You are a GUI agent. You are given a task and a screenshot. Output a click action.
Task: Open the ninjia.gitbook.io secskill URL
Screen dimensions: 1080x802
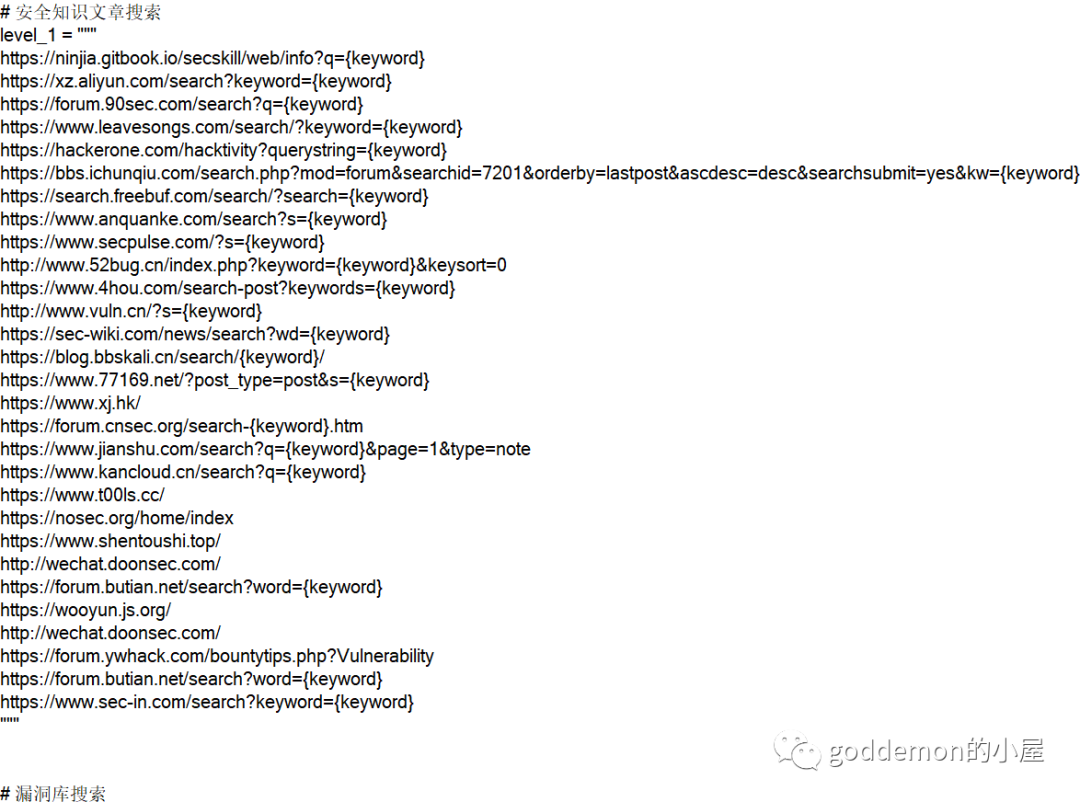click(212, 59)
